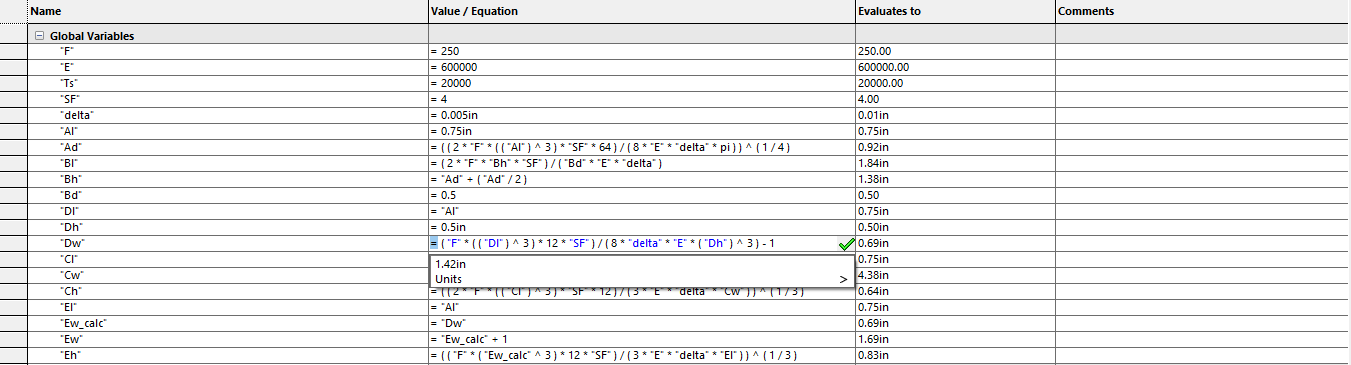Select the "delta" variable name cell
The width and height of the screenshot is (1351, 365).
pyautogui.click(x=227, y=115)
